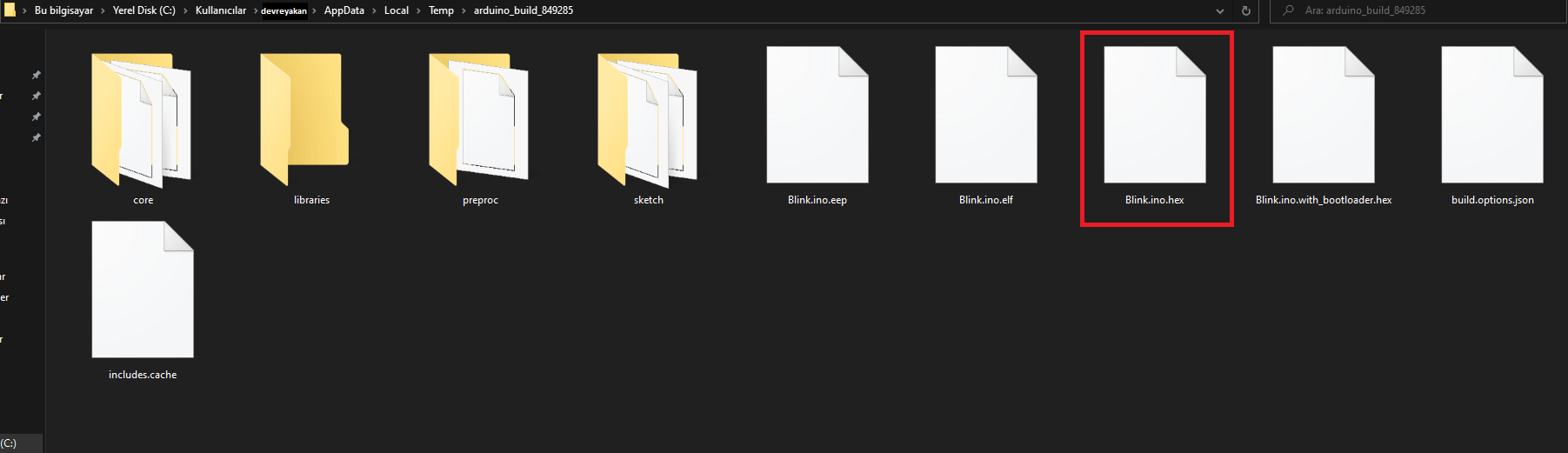
Task: Open the address bar history dropdown
Action: click(x=1220, y=10)
